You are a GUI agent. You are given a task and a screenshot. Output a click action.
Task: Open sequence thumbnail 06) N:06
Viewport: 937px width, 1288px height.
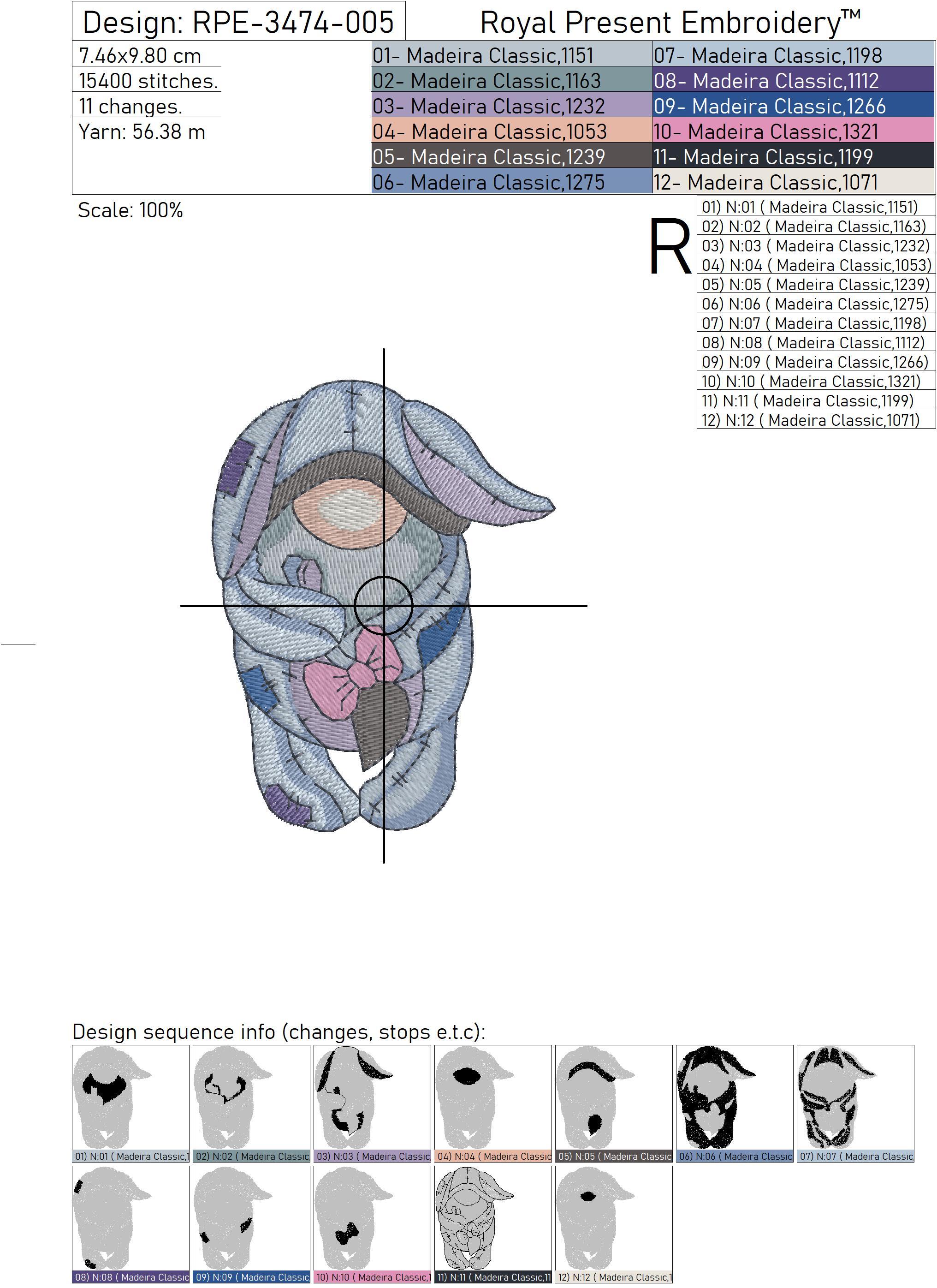(735, 1103)
